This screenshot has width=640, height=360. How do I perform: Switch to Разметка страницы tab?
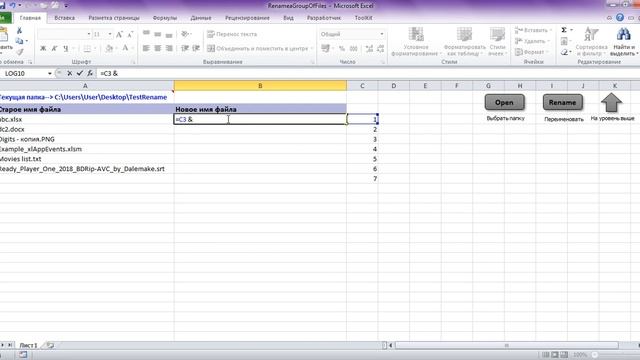(114, 18)
